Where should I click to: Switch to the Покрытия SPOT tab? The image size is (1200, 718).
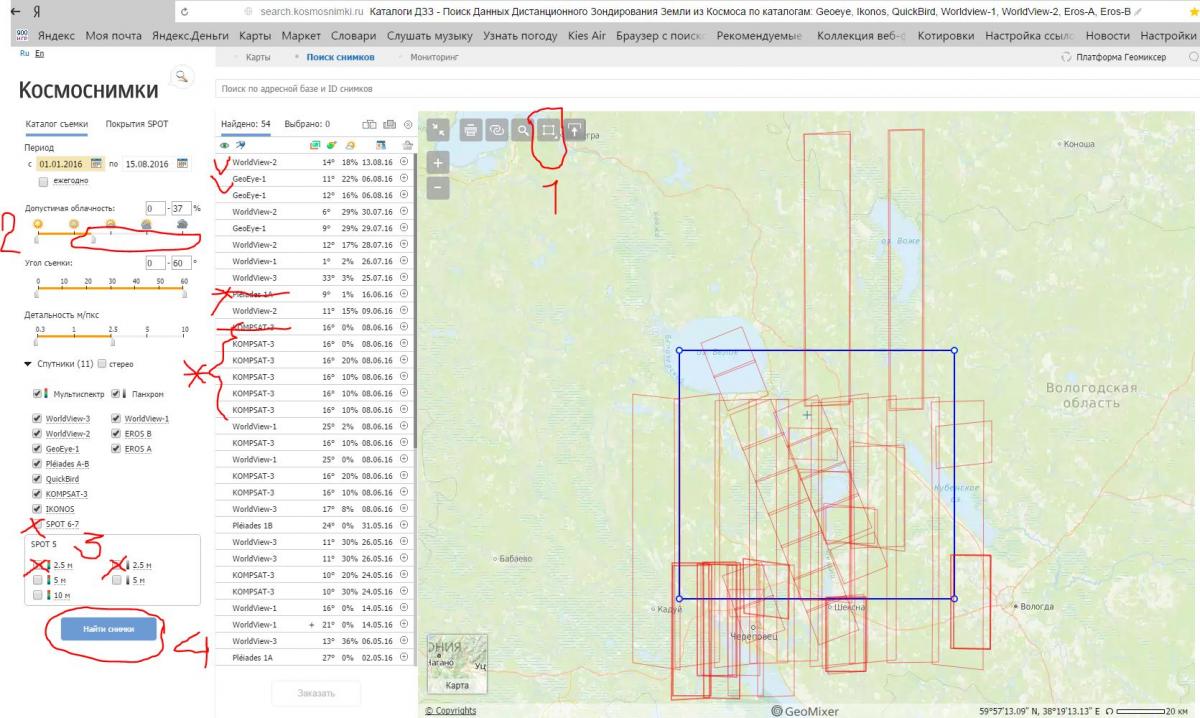pyautogui.click(x=137, y=124)
